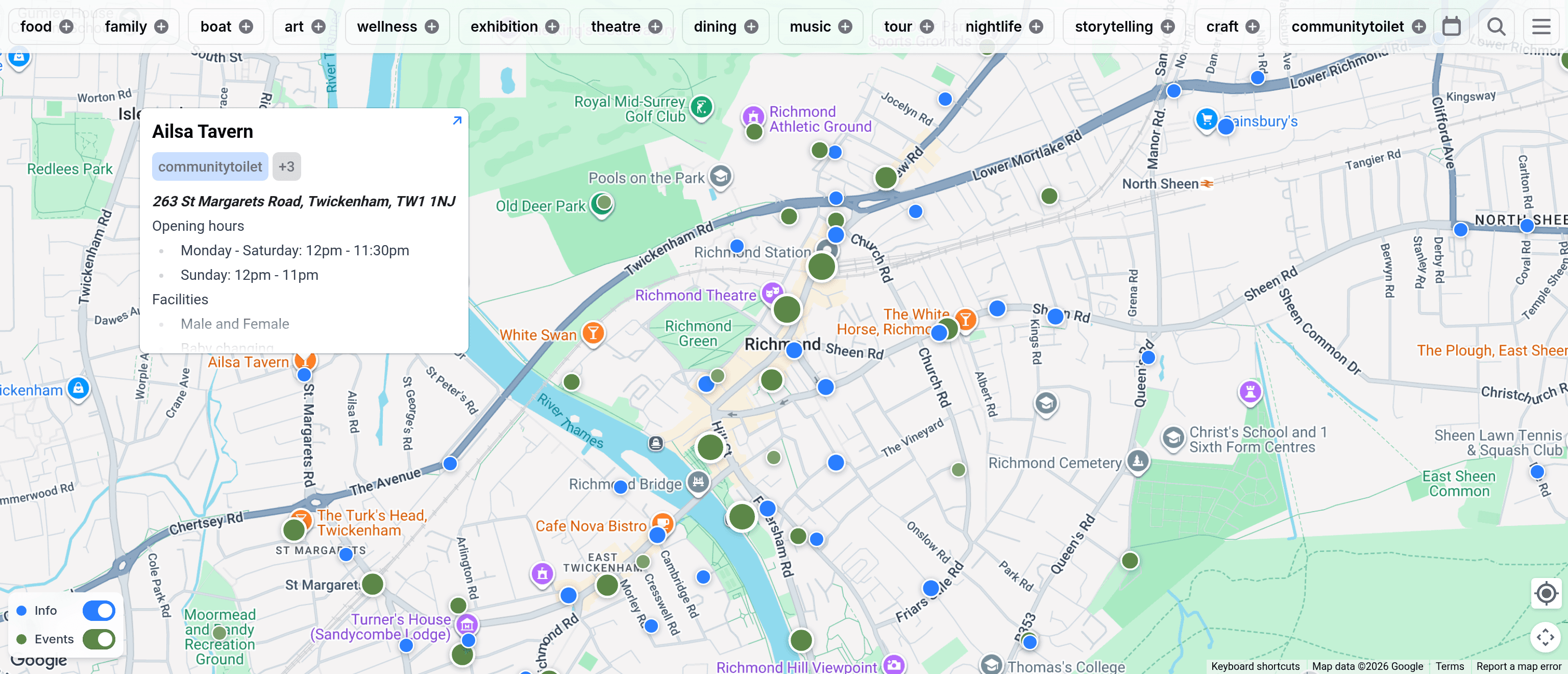
Task: Click the Royal Mid-Surrey Golf Club marker
Action: point(702,108)
